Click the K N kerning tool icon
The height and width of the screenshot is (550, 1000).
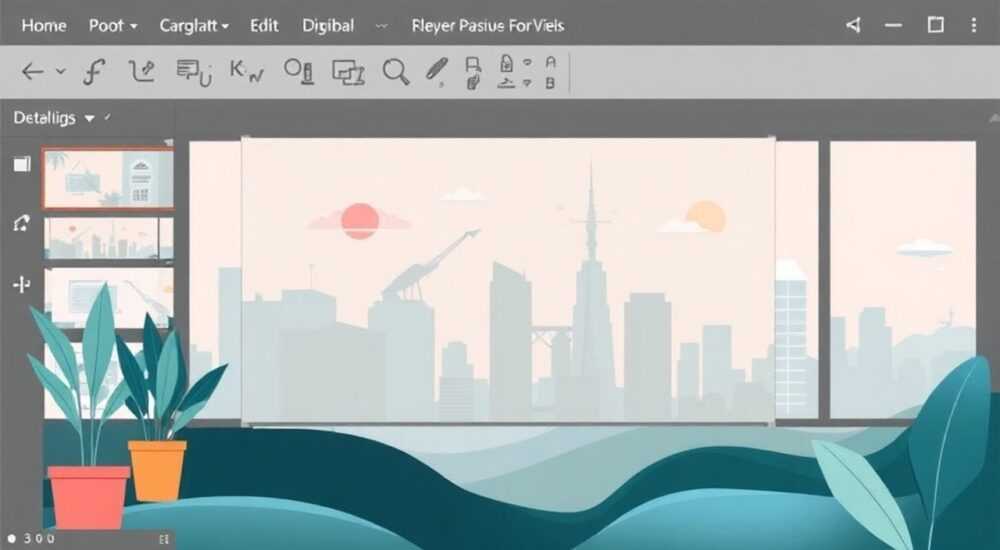pos(246,71)
